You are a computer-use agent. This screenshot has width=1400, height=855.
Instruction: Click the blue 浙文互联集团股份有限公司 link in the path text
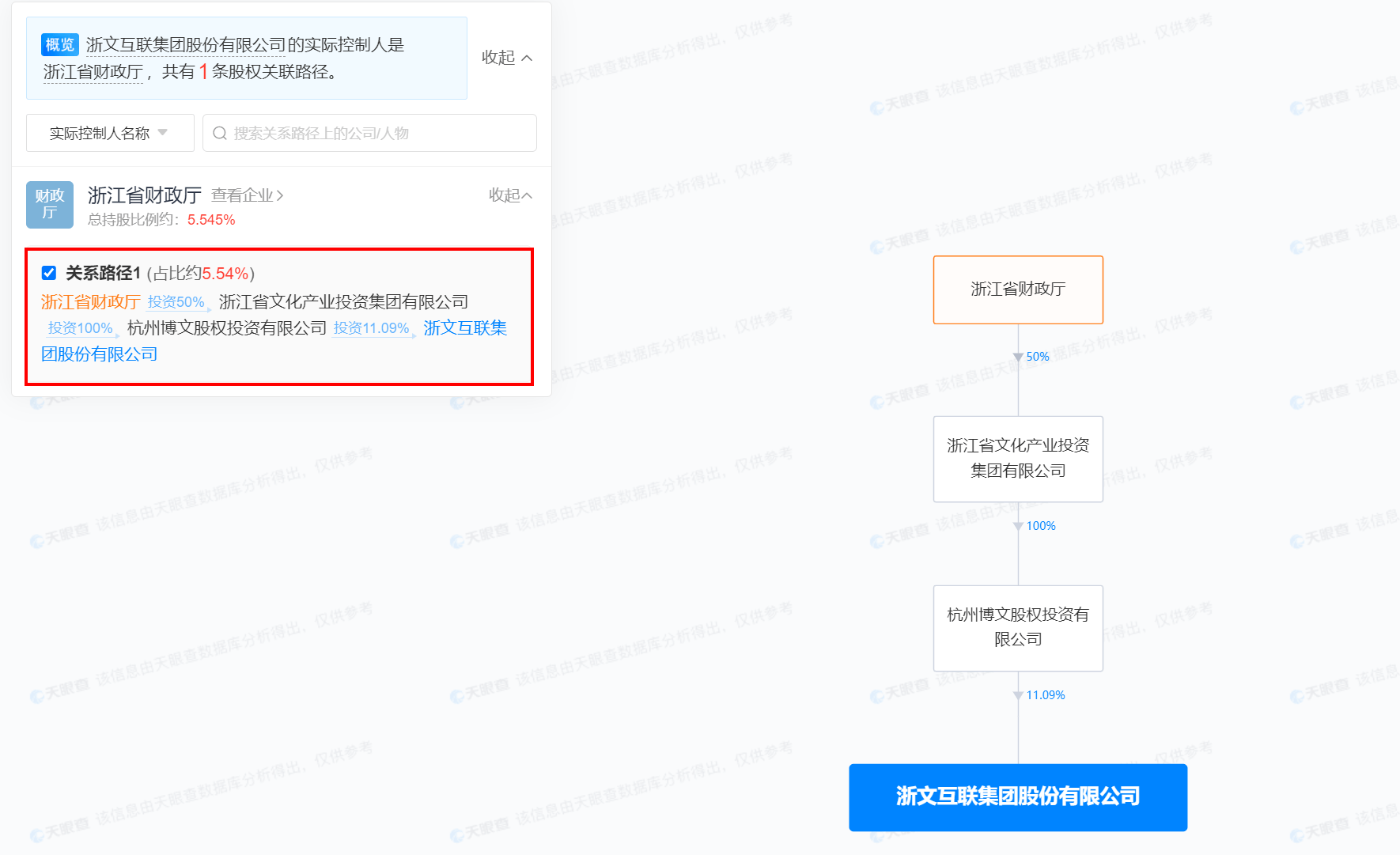(464, 328)
